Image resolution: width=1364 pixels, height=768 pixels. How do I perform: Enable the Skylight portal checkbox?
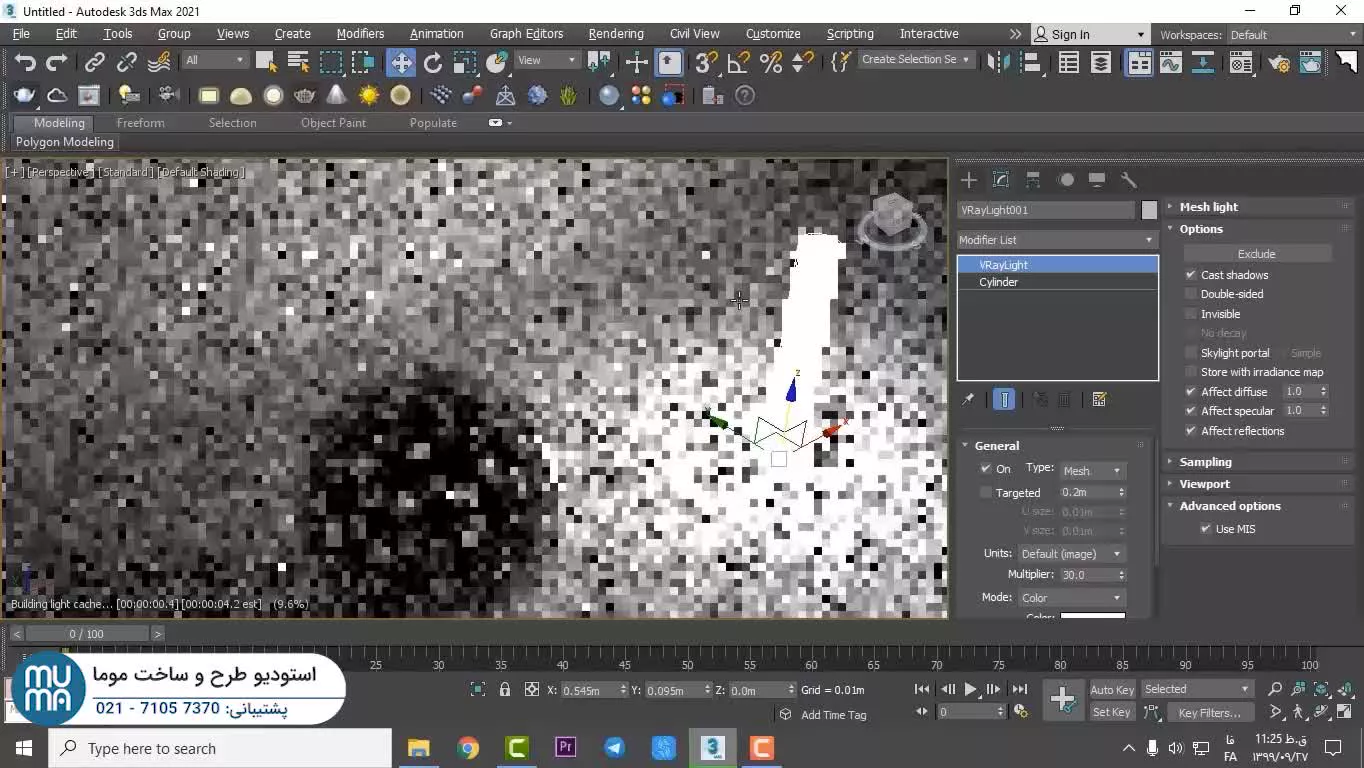[1191, 353]
